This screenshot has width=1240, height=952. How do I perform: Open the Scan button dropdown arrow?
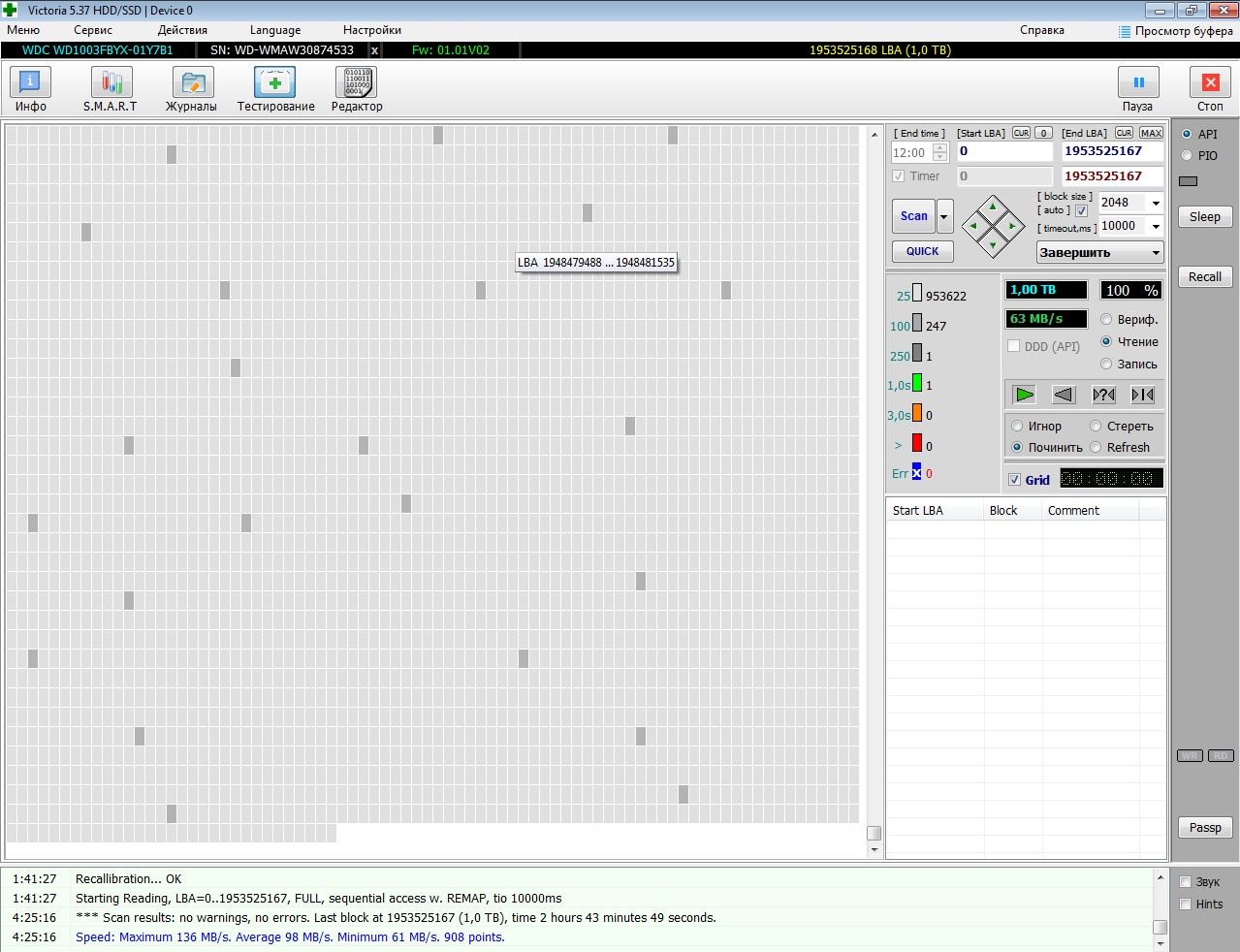(945, 216)
